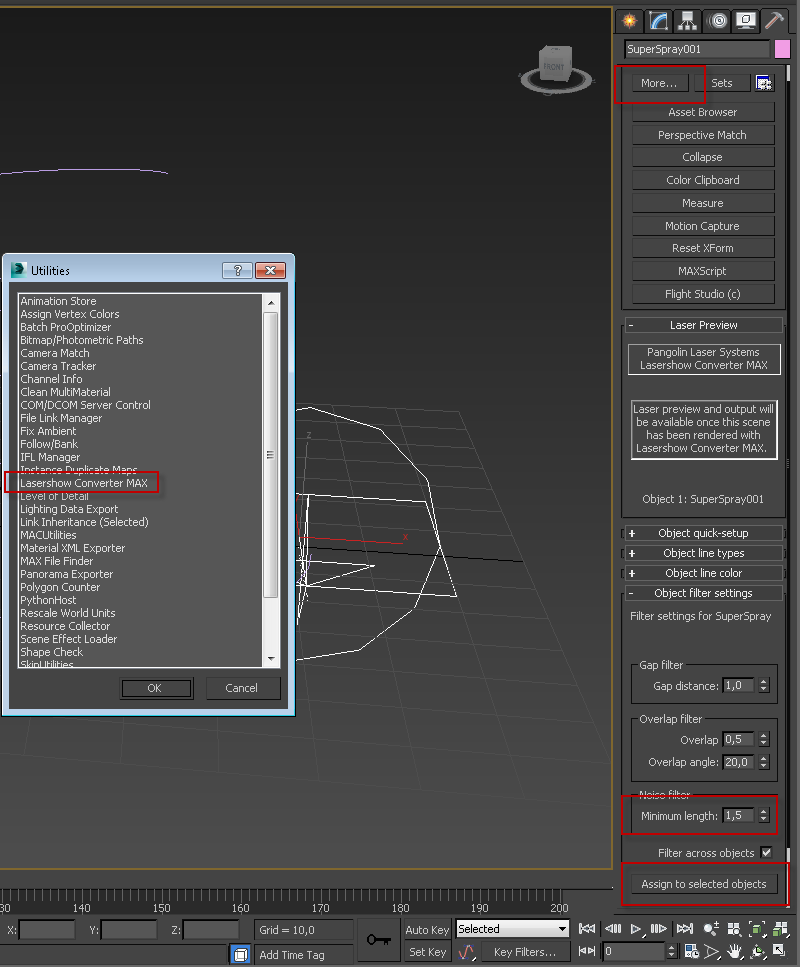Click the Configure Button Sets icon
The image size is (800, 967).
coord(764,84)
